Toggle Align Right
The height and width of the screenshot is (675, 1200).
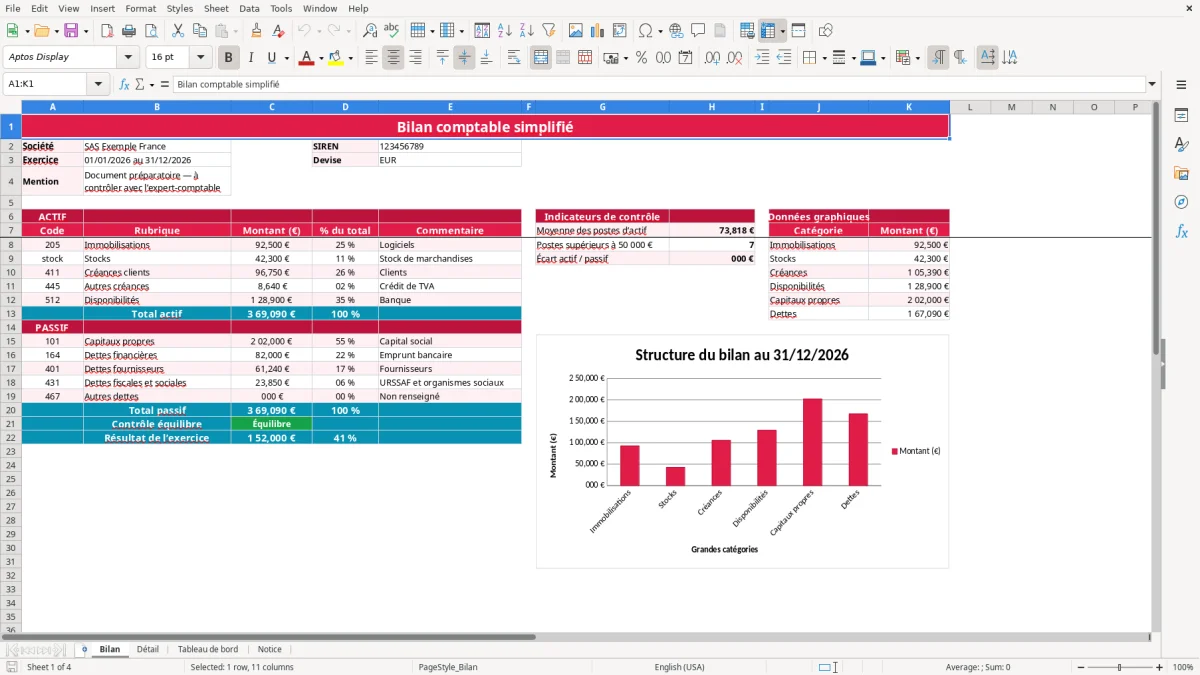(415, 58)
